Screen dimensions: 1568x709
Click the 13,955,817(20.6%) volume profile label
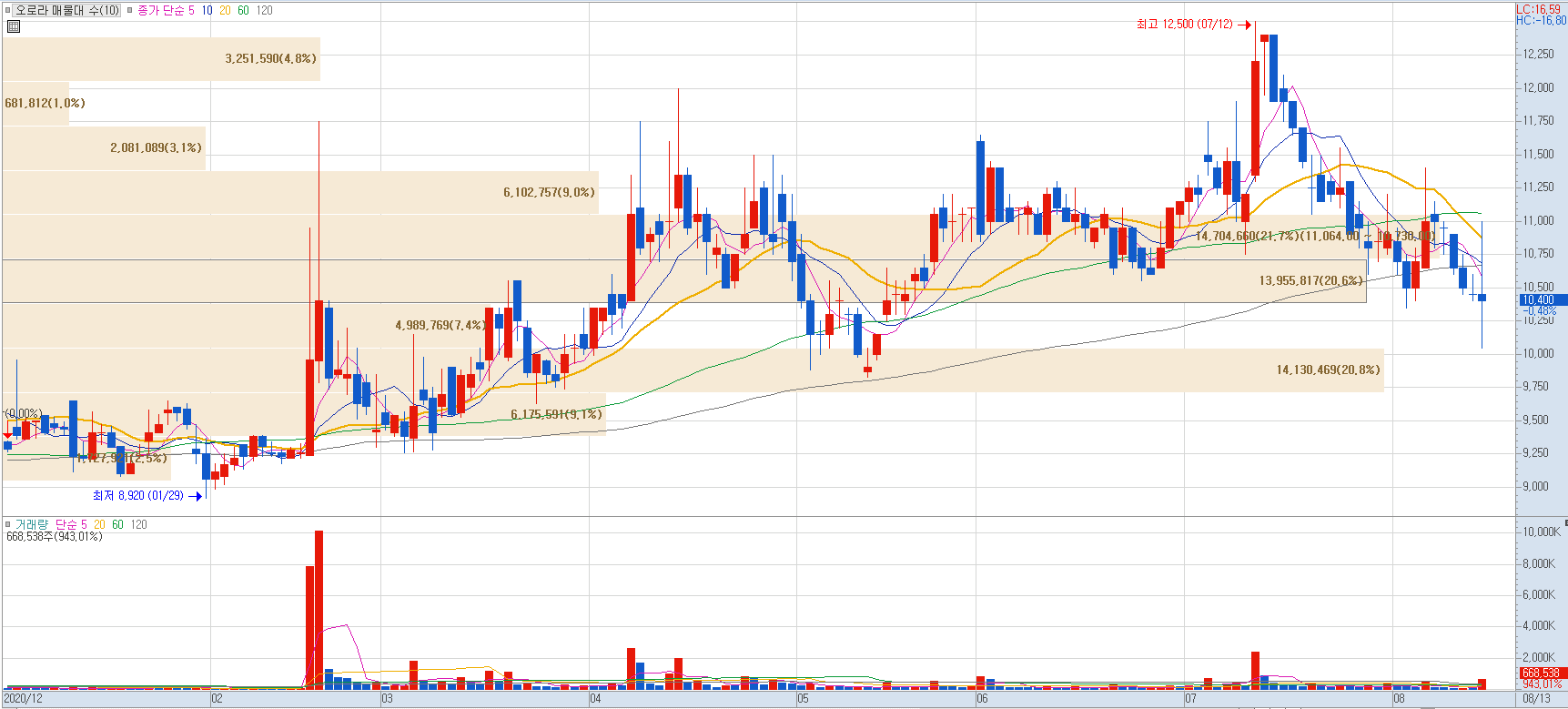(x=1311, y=280)
